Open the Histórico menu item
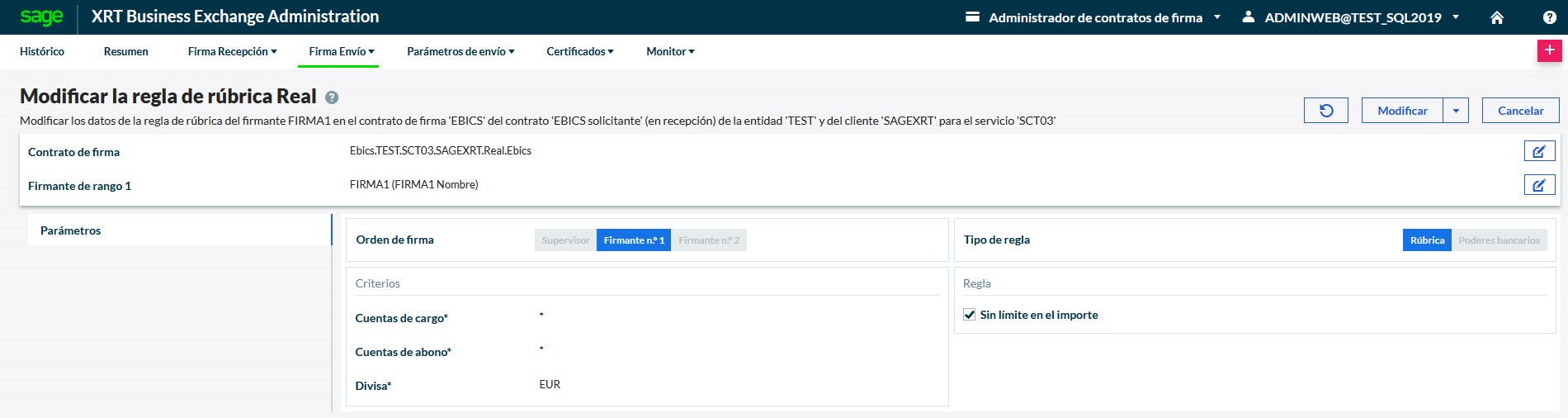1568x418 pixels. [42, 51]
